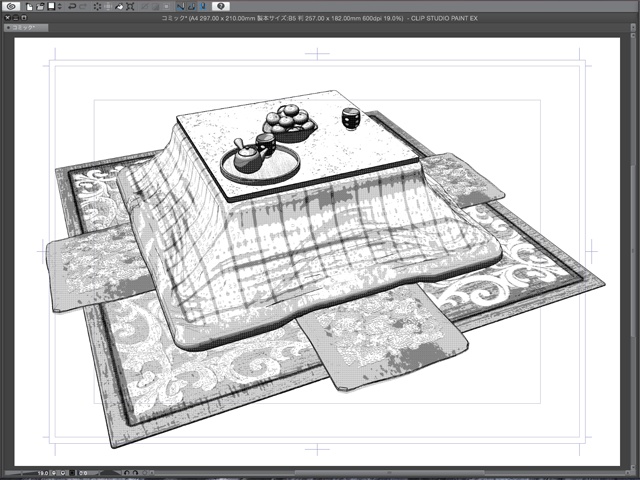Activate the Scale/Rotate transform icon
The image size is (640, 480).
130,7
